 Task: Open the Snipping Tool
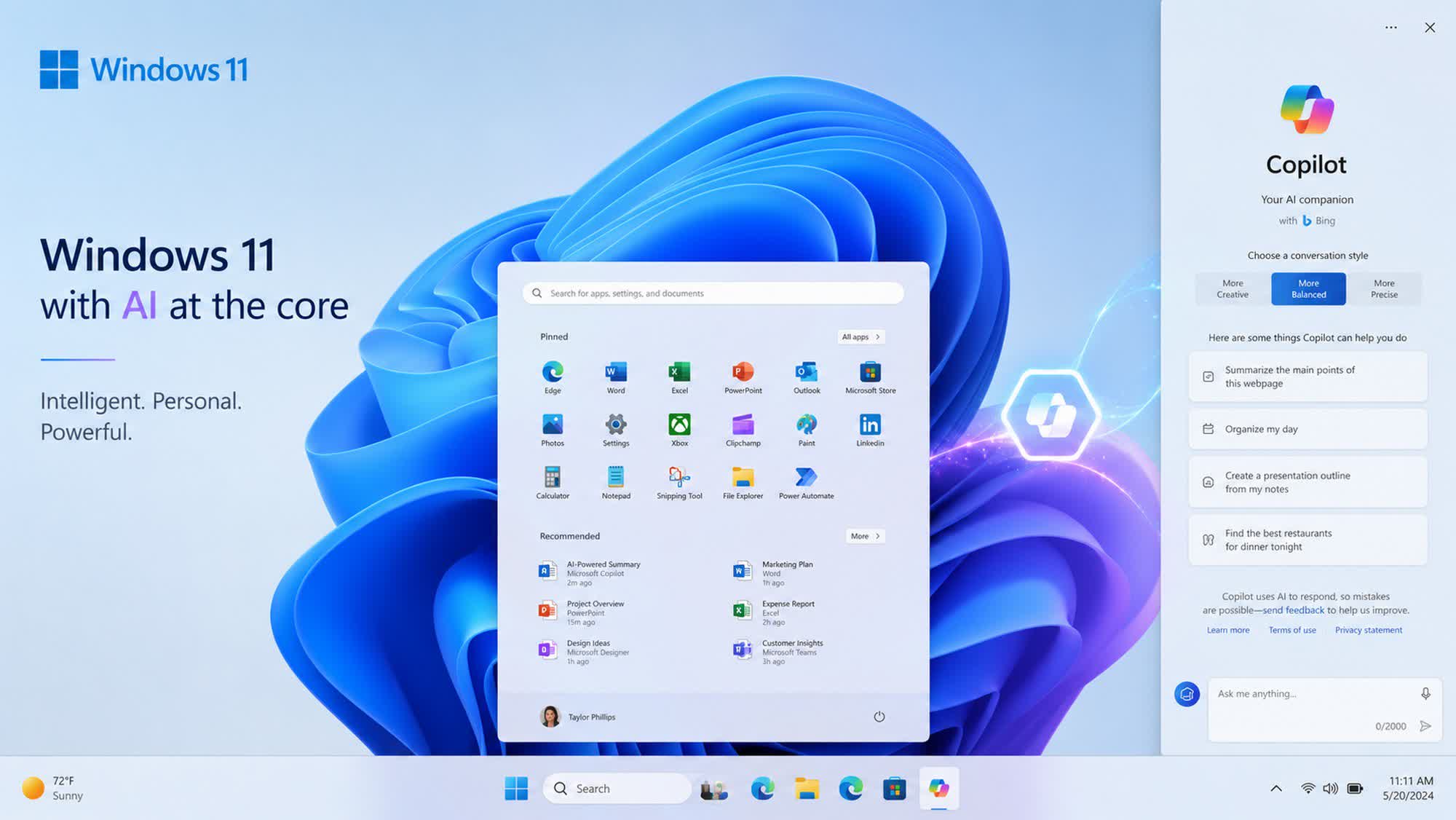[x=679, y=482]
